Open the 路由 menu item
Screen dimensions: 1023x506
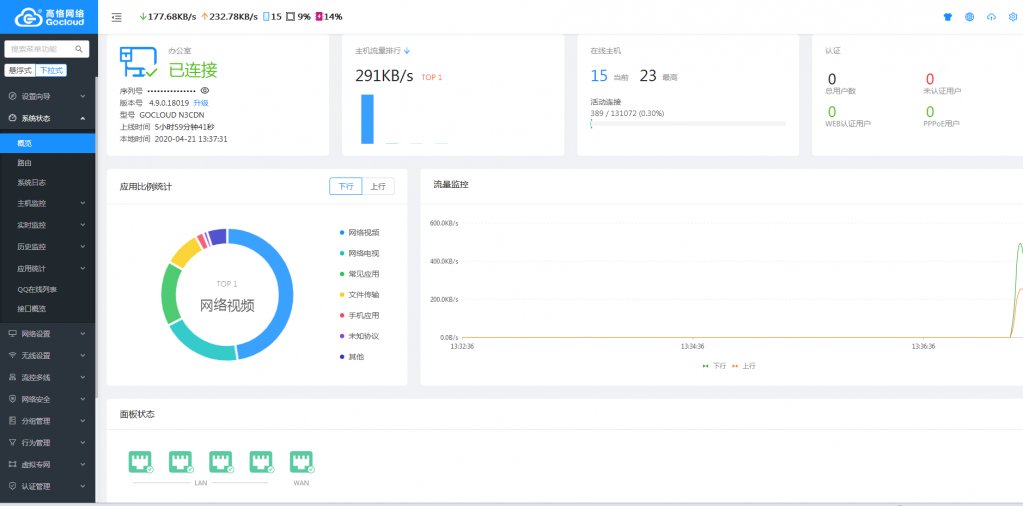tap(25, 161)
